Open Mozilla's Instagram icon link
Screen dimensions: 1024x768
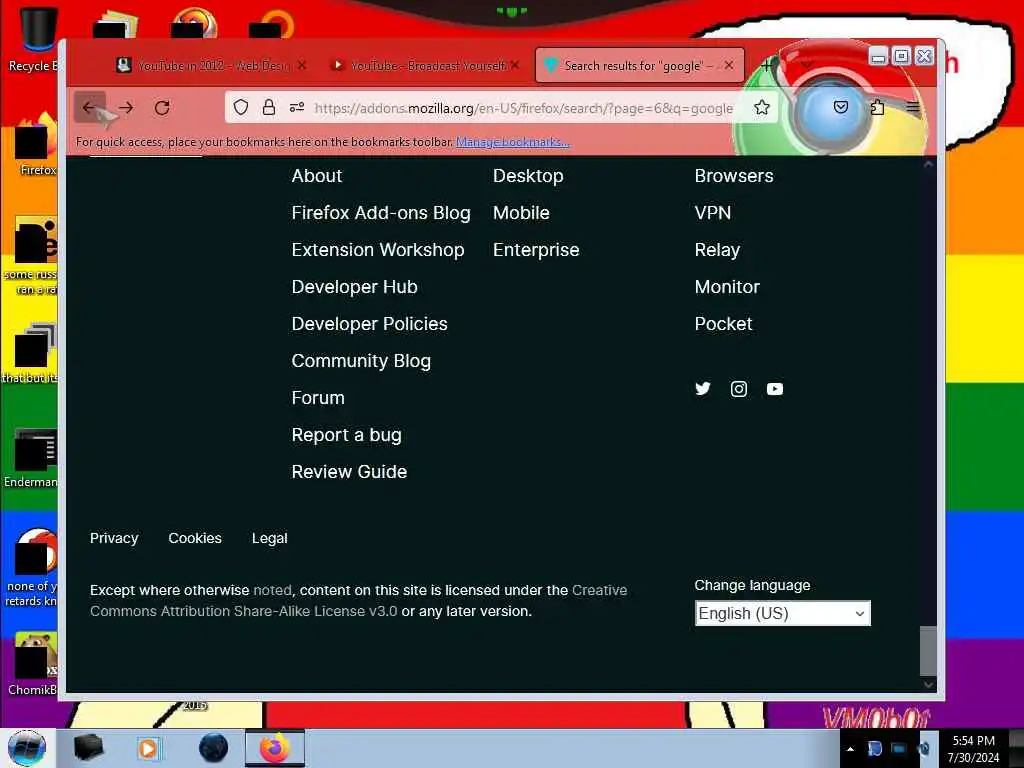pyautogui.click(x=739, y=389)
